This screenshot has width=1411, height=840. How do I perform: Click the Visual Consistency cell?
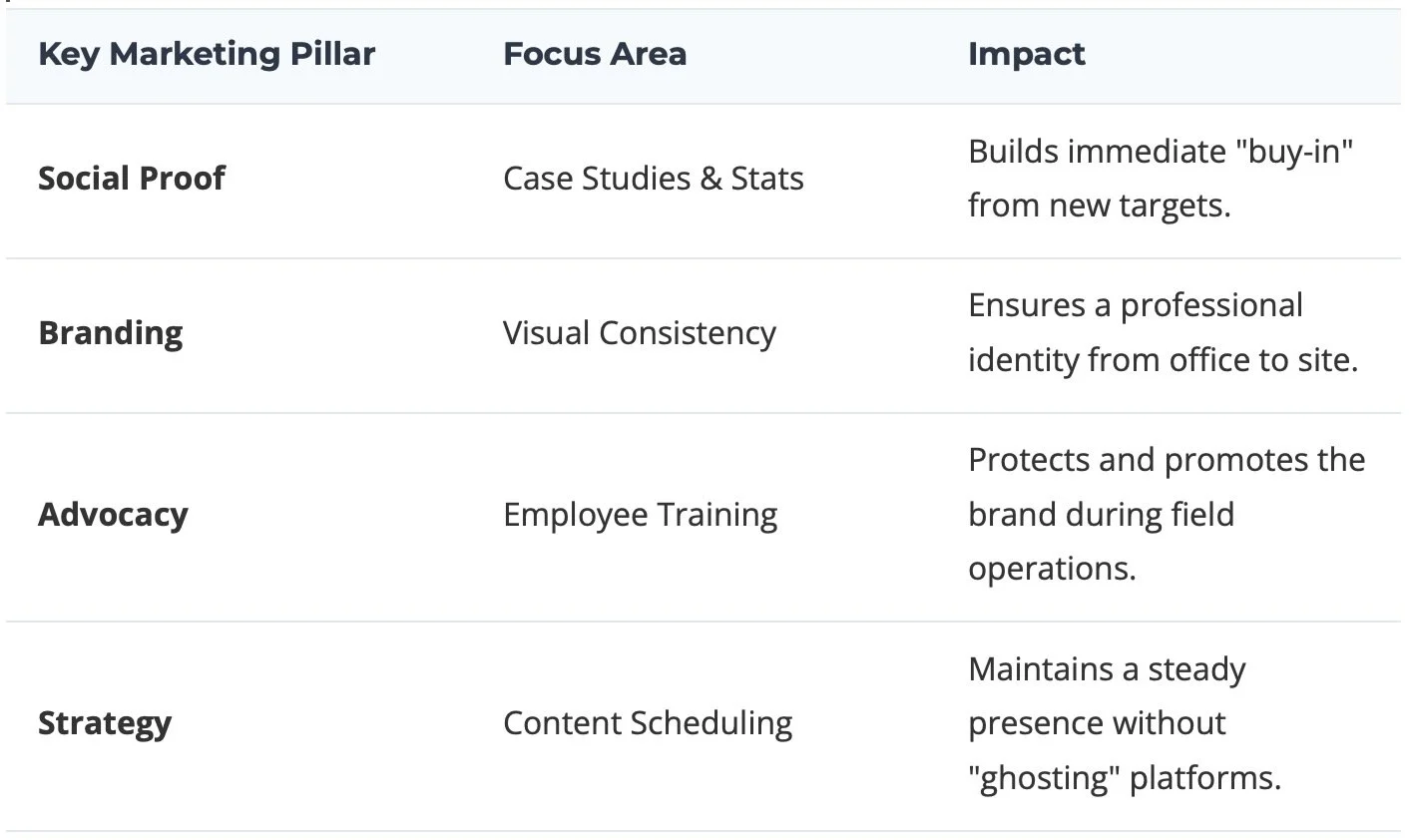coord(640,333)
